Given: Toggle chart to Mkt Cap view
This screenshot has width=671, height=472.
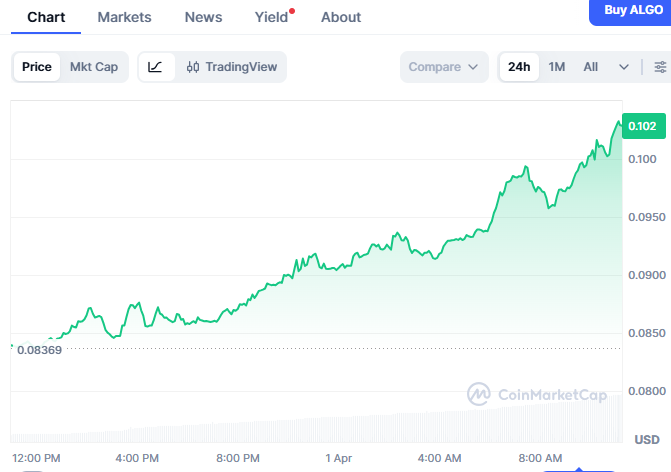Looking at the screenshot, I should tap(93, 67).
